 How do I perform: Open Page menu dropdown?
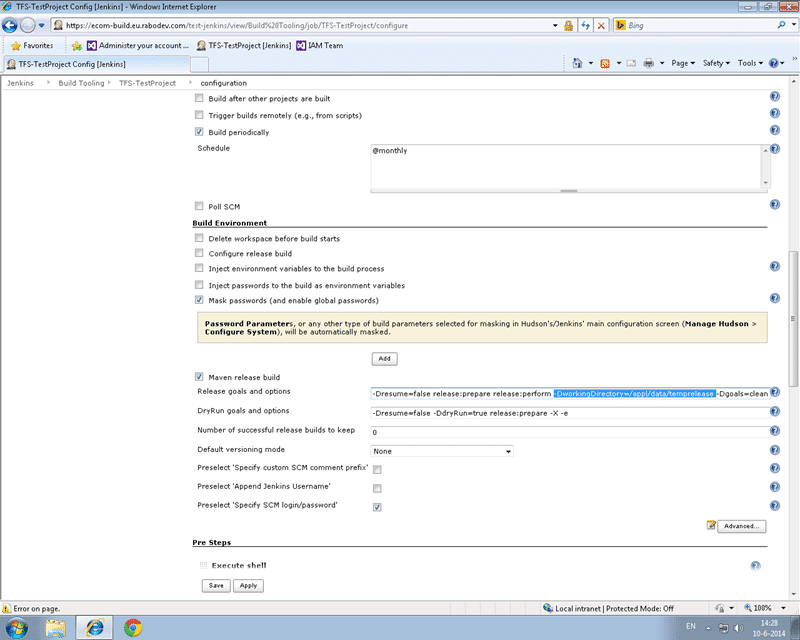(683, 63)
